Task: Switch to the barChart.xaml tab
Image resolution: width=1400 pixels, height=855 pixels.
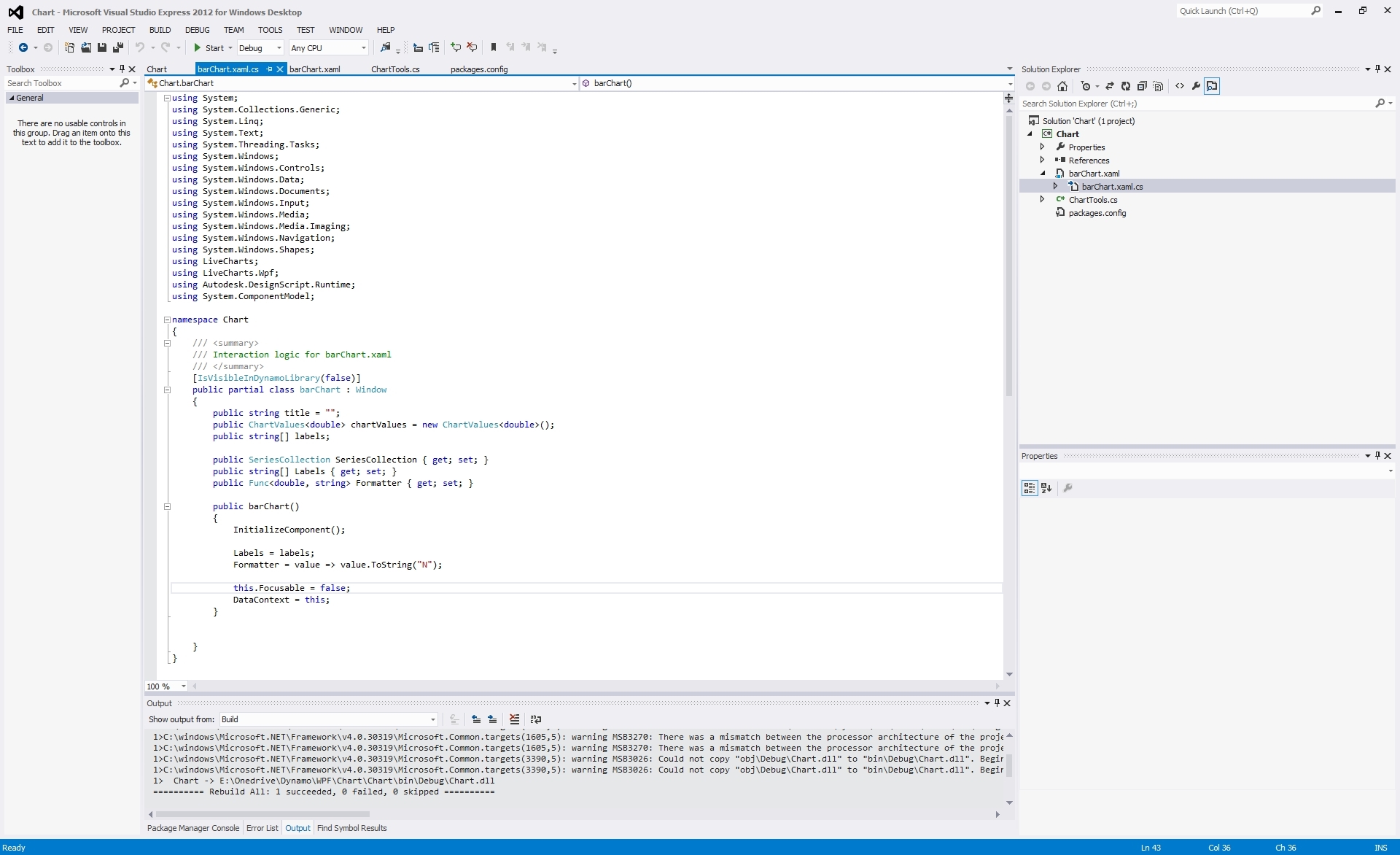Action: coord(314,69)
